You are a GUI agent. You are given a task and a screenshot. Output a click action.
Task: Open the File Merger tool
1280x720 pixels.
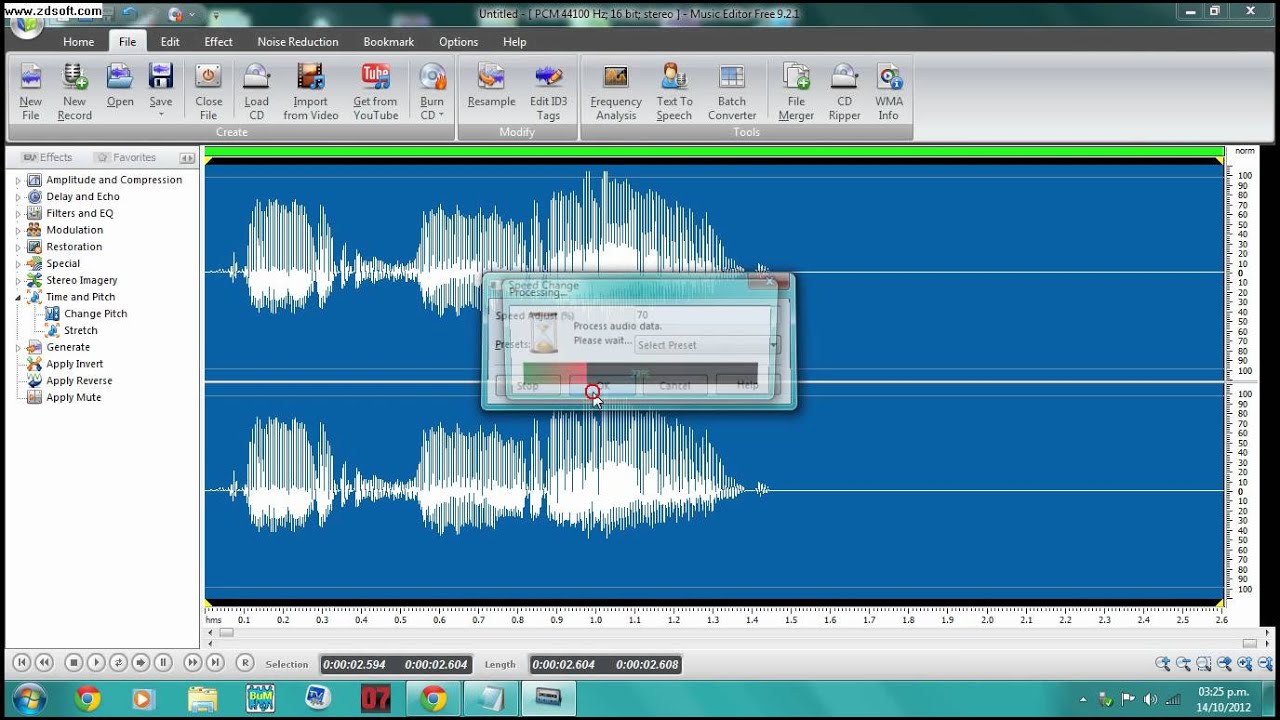[x=796, y=92]
